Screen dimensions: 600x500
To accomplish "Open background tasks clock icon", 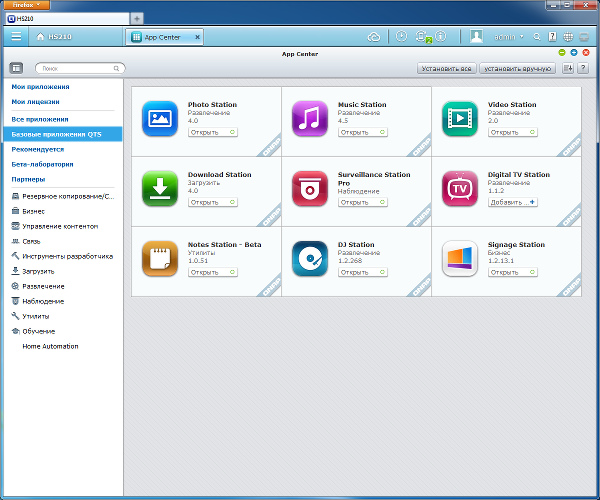I will coord(401,36).
